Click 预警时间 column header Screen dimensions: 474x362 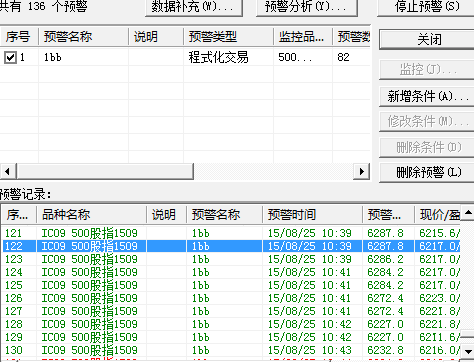312,215
